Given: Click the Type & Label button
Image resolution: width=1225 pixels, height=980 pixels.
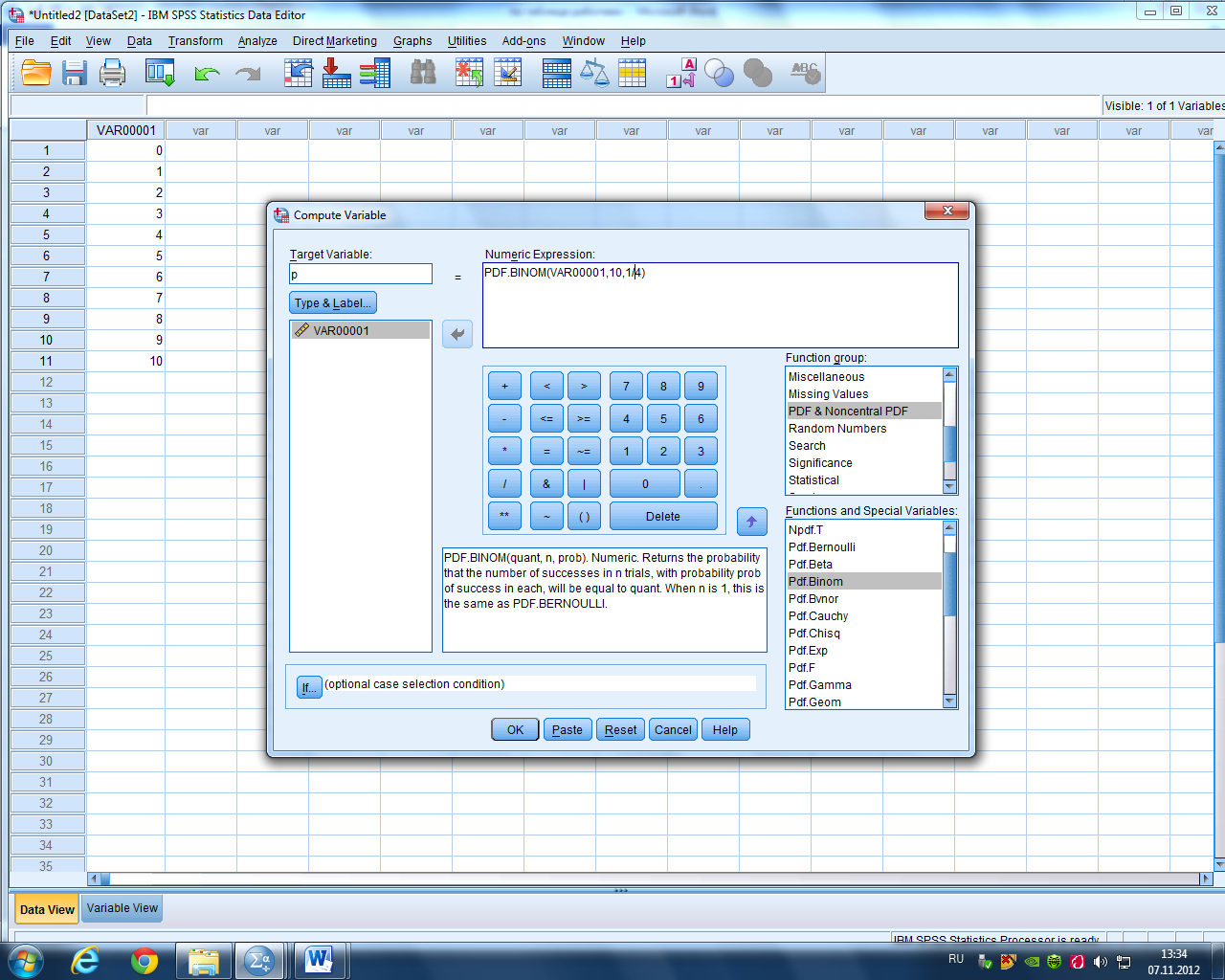Looking at the screenshot, I should [x=333, y=302].
